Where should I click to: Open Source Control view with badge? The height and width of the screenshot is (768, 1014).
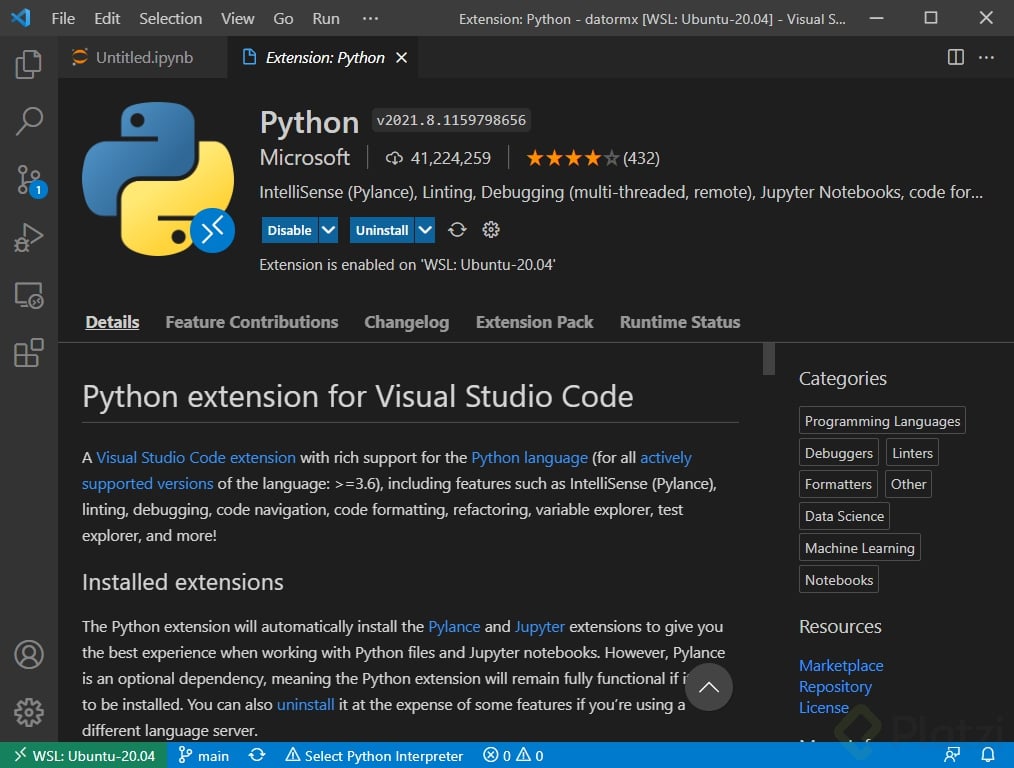[30, 180]
